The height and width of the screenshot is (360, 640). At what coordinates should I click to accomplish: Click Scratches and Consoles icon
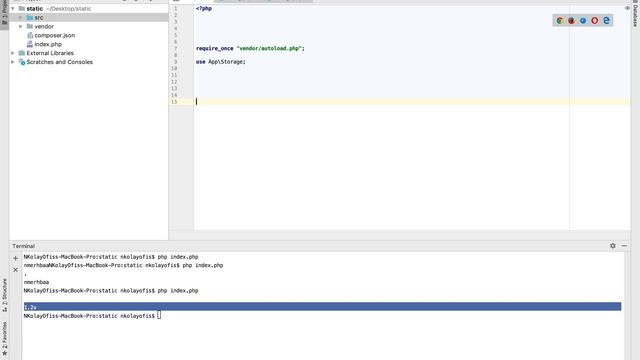(22, 62)
